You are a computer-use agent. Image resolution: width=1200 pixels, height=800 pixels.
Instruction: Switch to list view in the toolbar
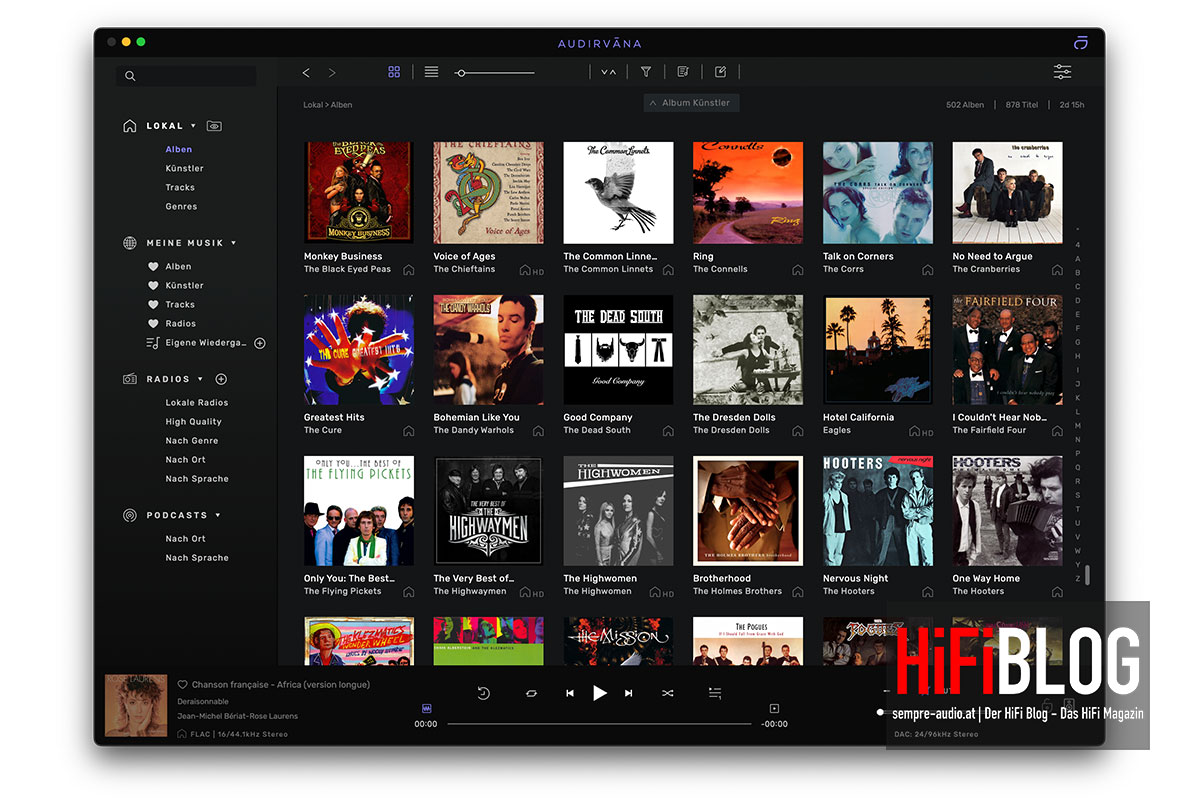pos(431,71)
